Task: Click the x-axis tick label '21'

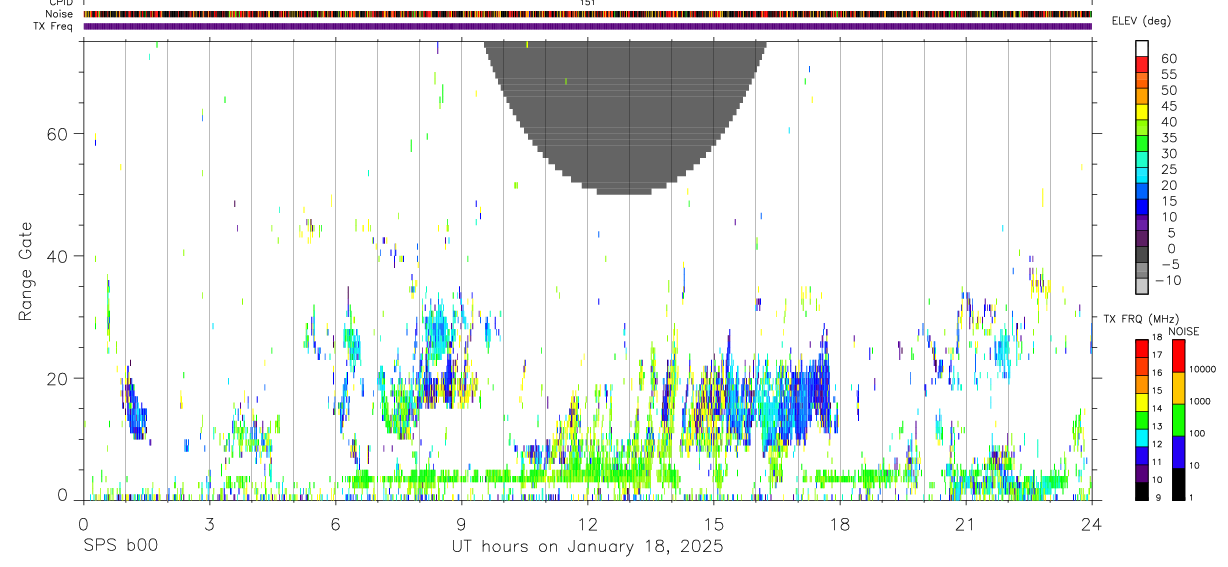Action: click(965, 524)
